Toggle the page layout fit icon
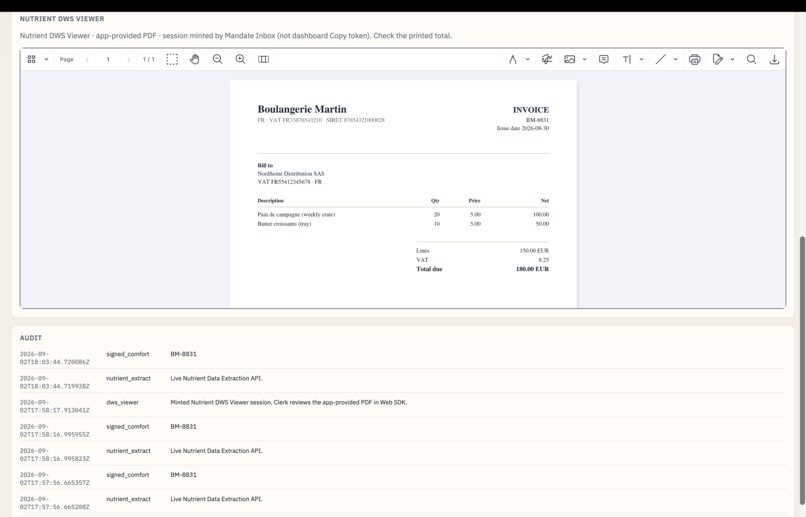 coord(263,59)
